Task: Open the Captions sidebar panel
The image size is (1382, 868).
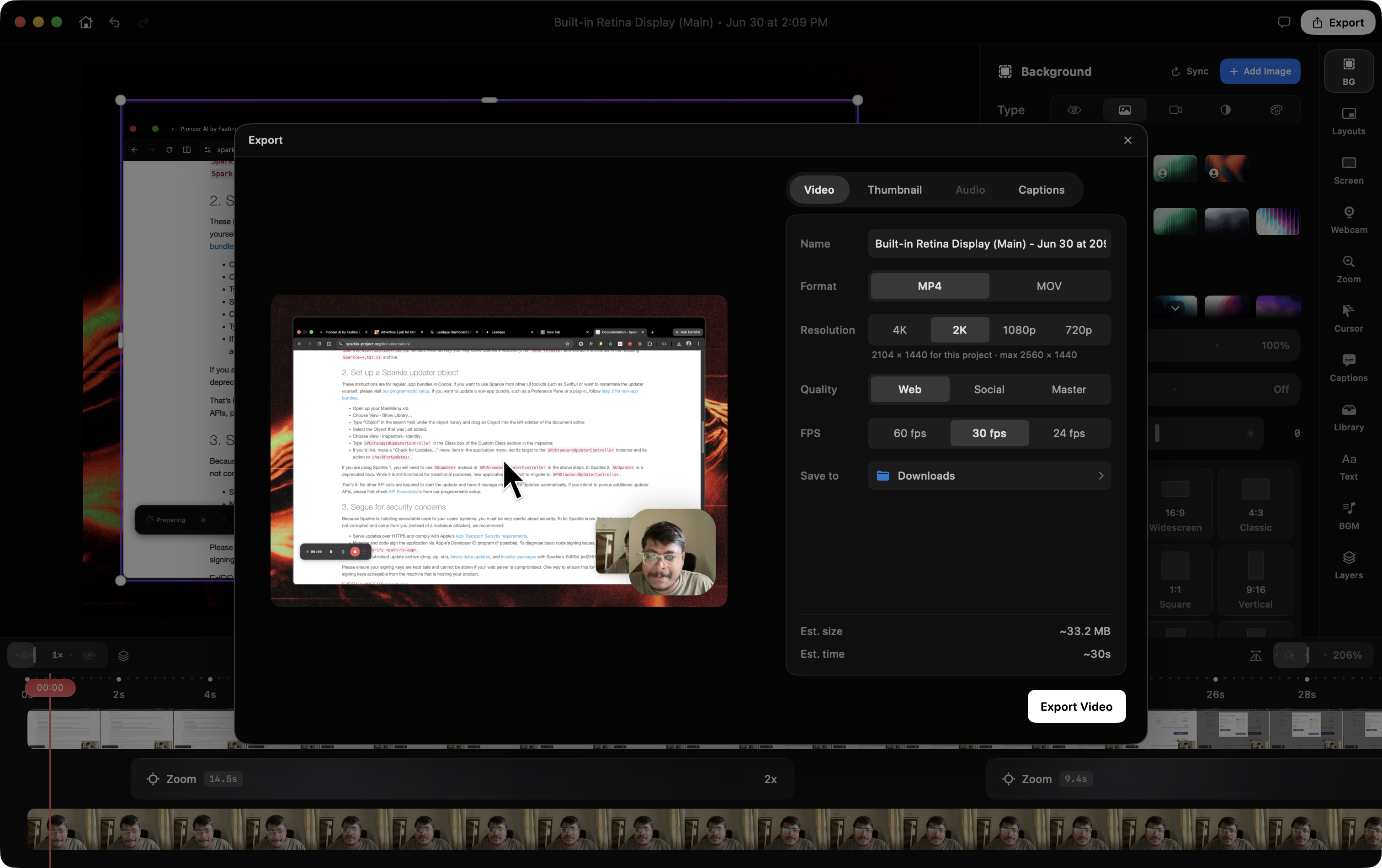Action: click(1348, 368)
